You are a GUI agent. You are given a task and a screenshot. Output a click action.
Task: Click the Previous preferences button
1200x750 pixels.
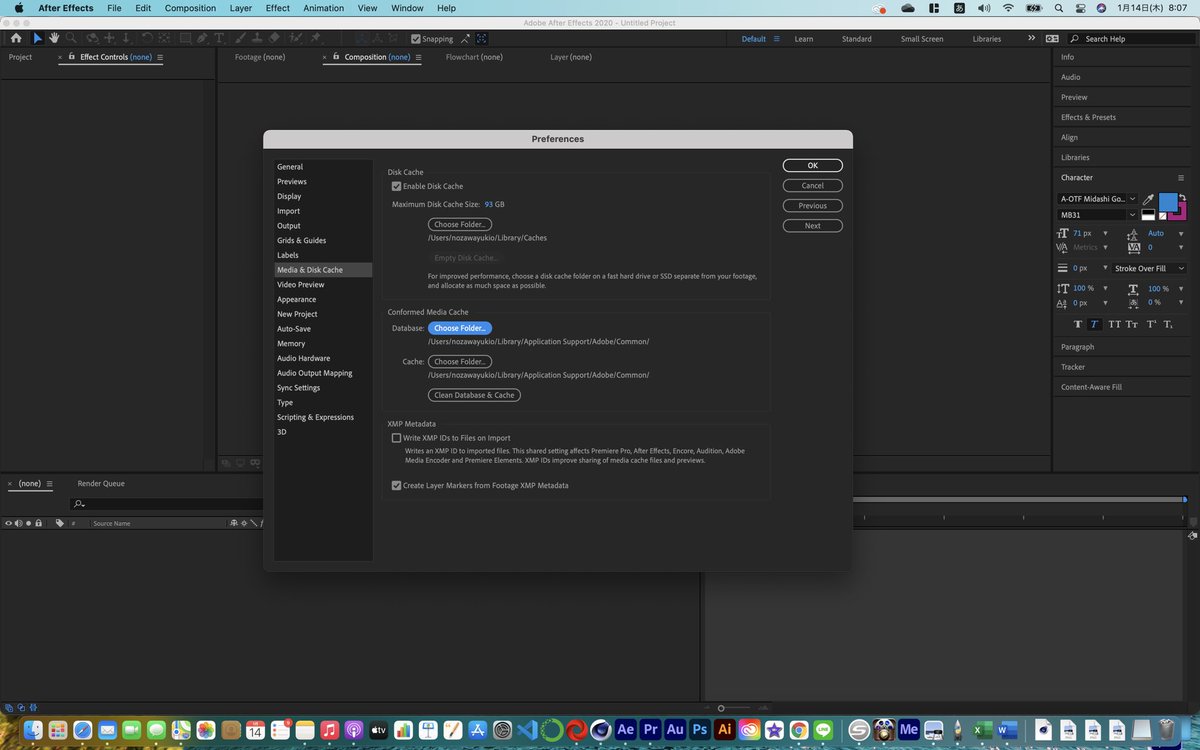coord(812,206)
